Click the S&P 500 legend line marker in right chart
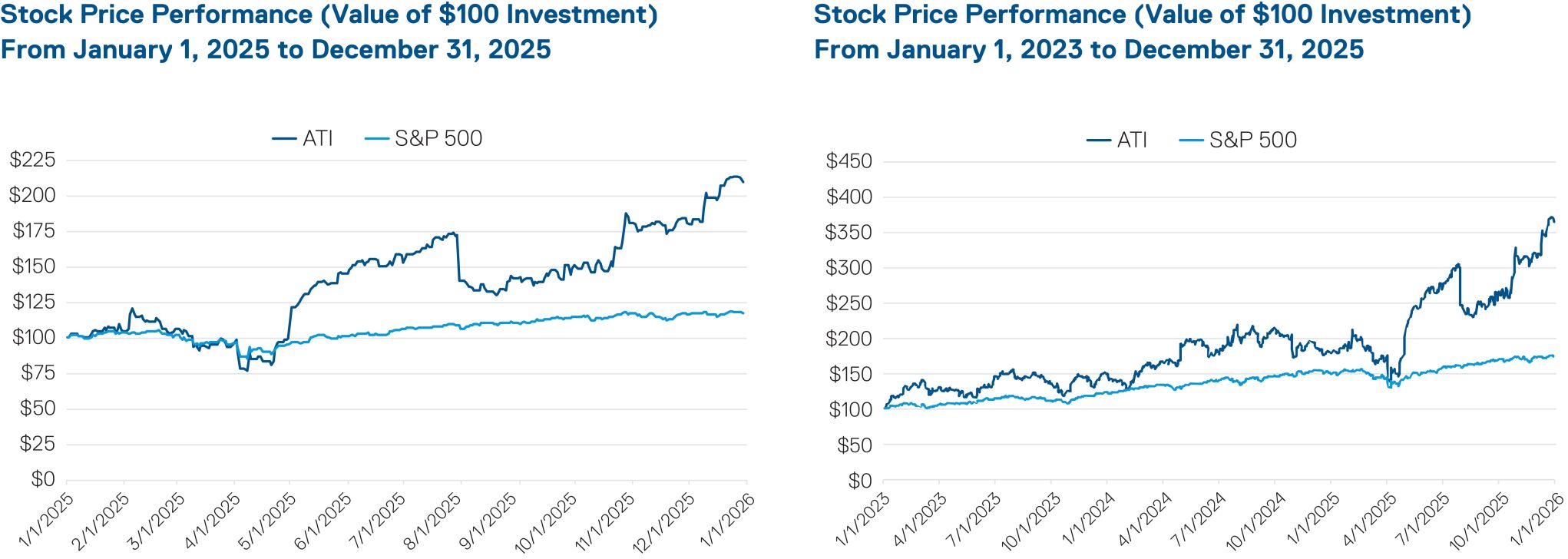 [1191, 141]
